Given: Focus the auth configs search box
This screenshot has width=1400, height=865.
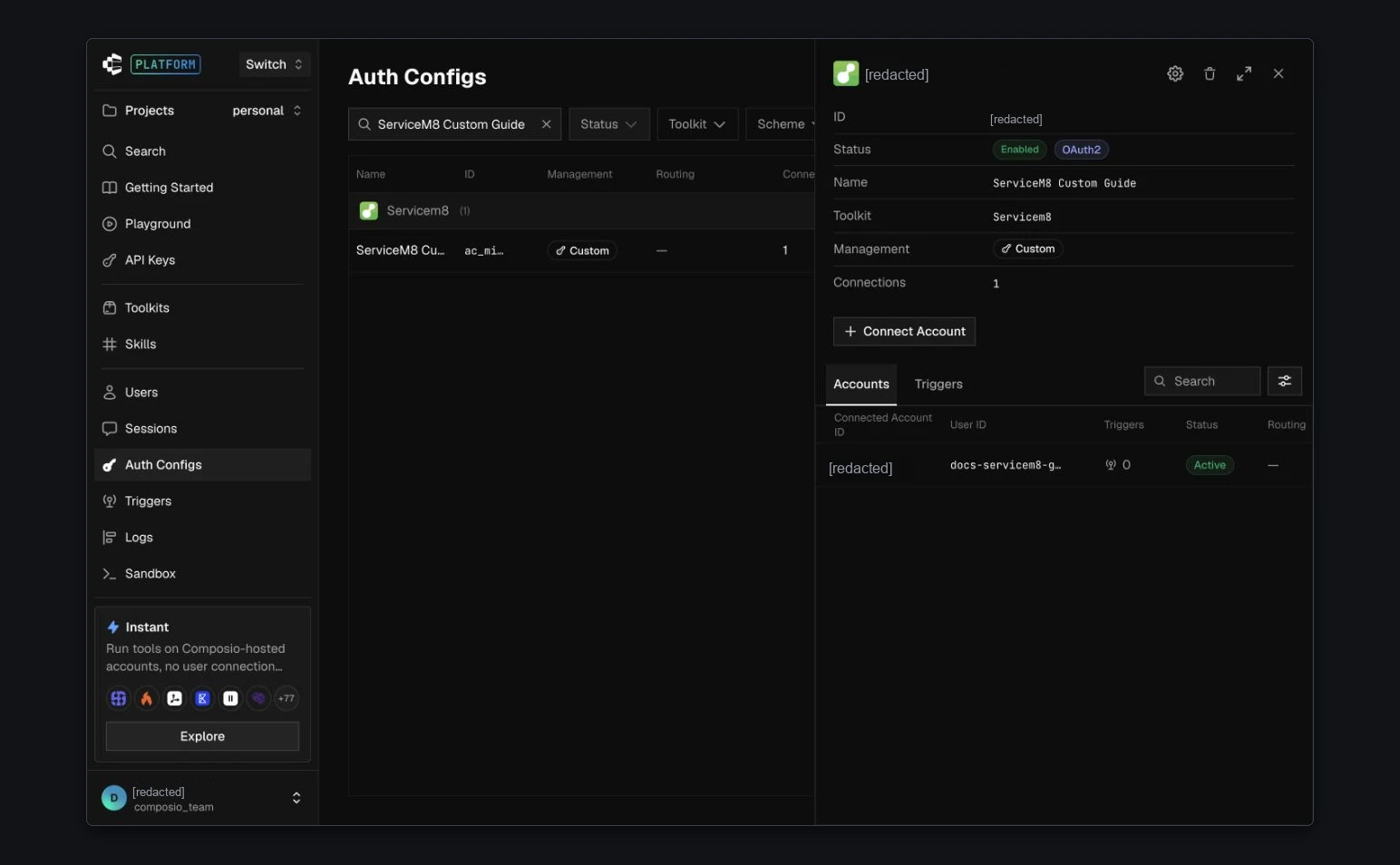Looking at the screenshot, I should (454, 124).
